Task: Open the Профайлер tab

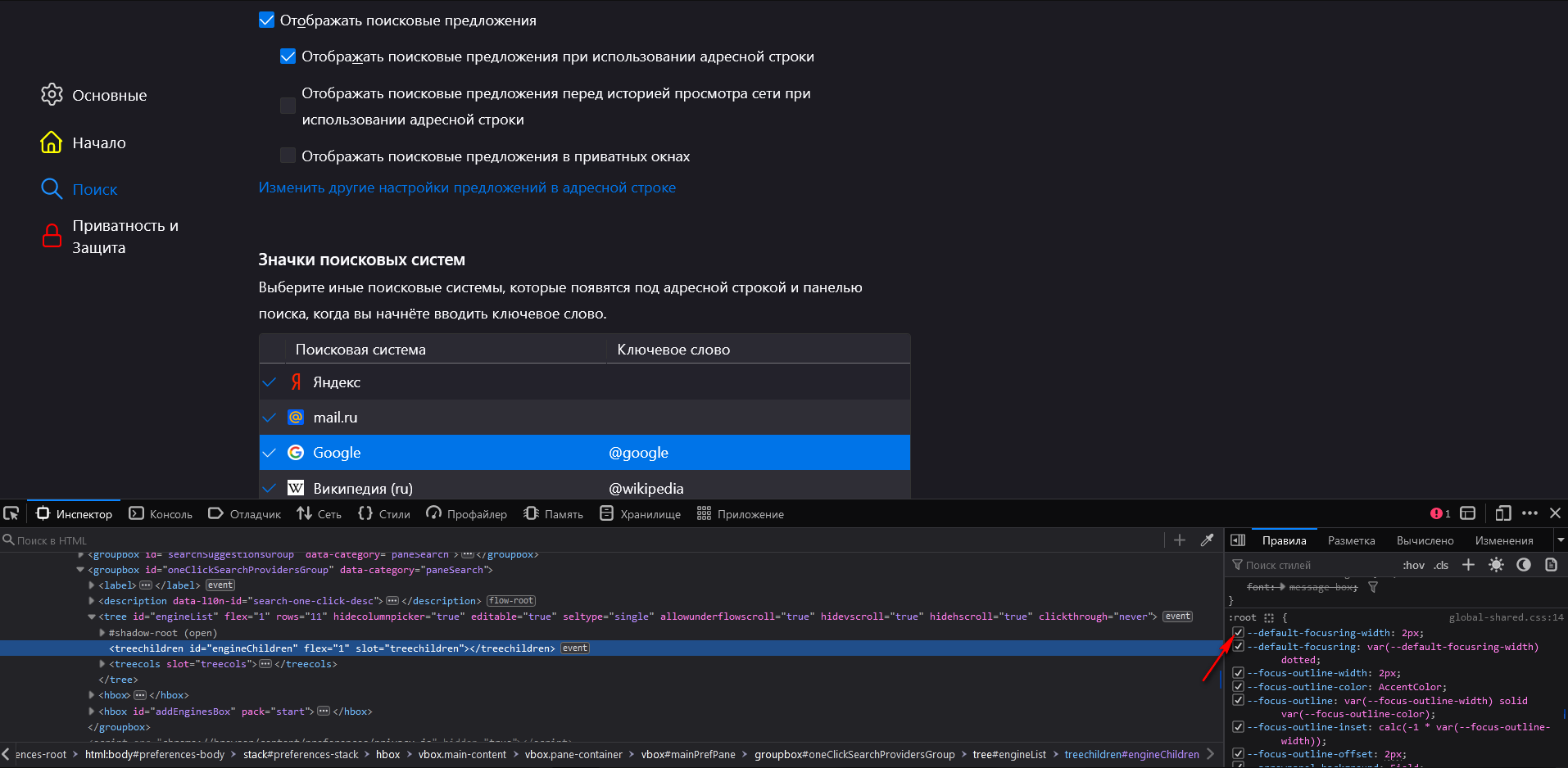Action: [x=467, y=513]
